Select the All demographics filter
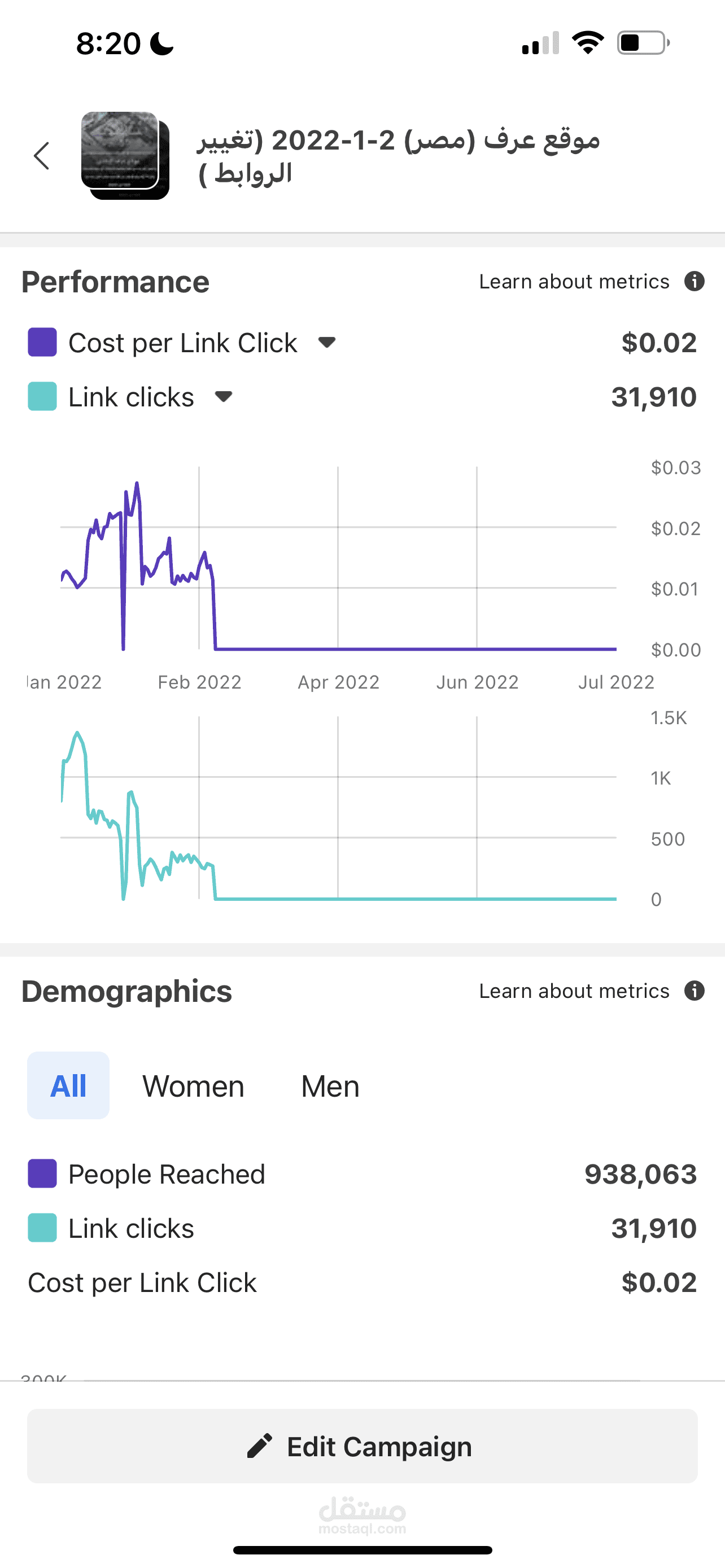The width and height of the screenshot is (725, 1568). click(68, 1085)
